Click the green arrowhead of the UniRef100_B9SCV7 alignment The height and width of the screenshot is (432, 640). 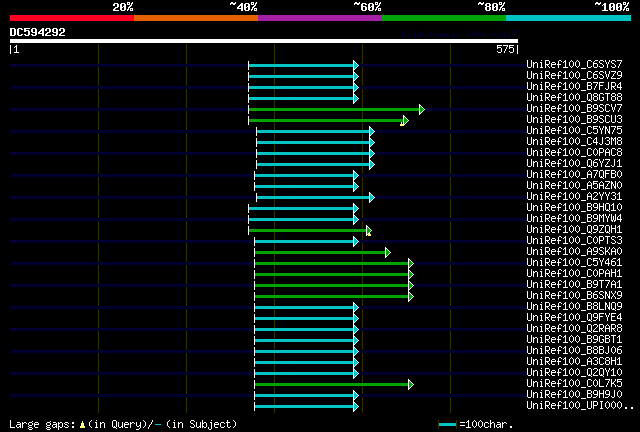pos(422,109)
